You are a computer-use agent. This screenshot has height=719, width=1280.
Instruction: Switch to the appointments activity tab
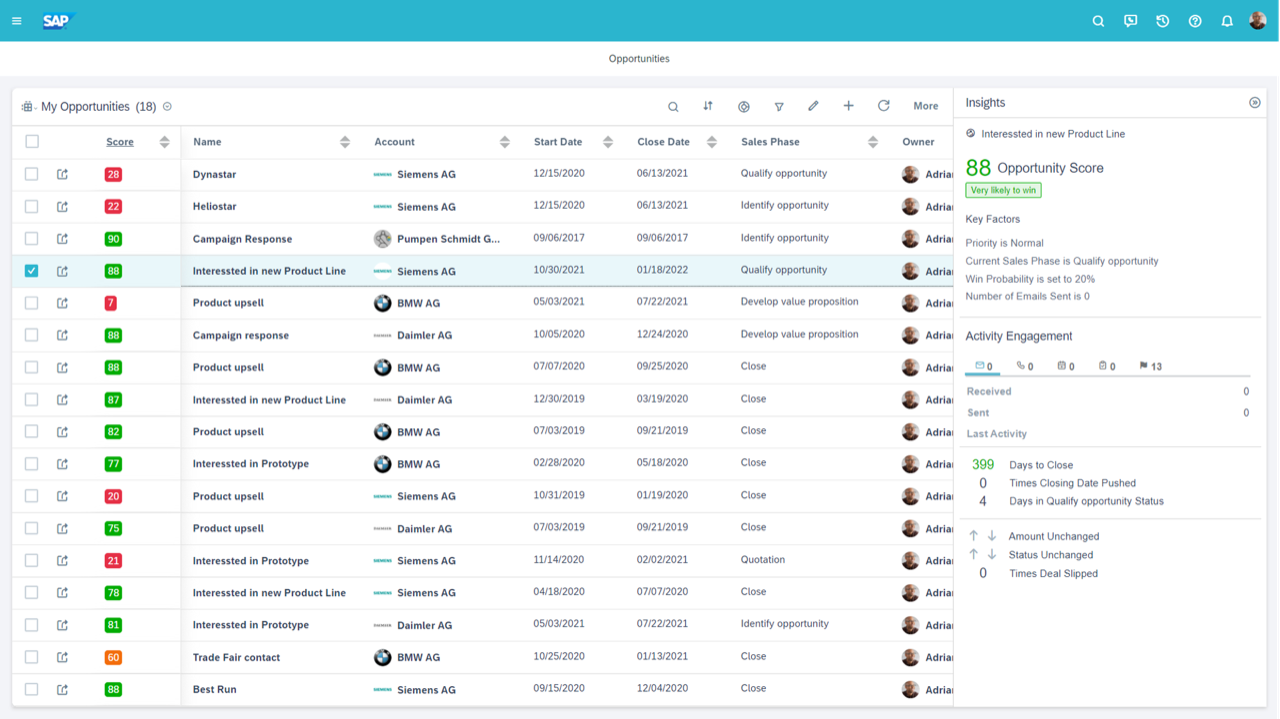[1066, 366]
